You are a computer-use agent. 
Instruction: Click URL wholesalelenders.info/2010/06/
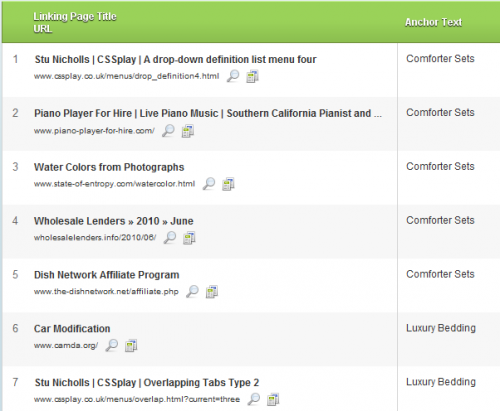pos(95,238)
